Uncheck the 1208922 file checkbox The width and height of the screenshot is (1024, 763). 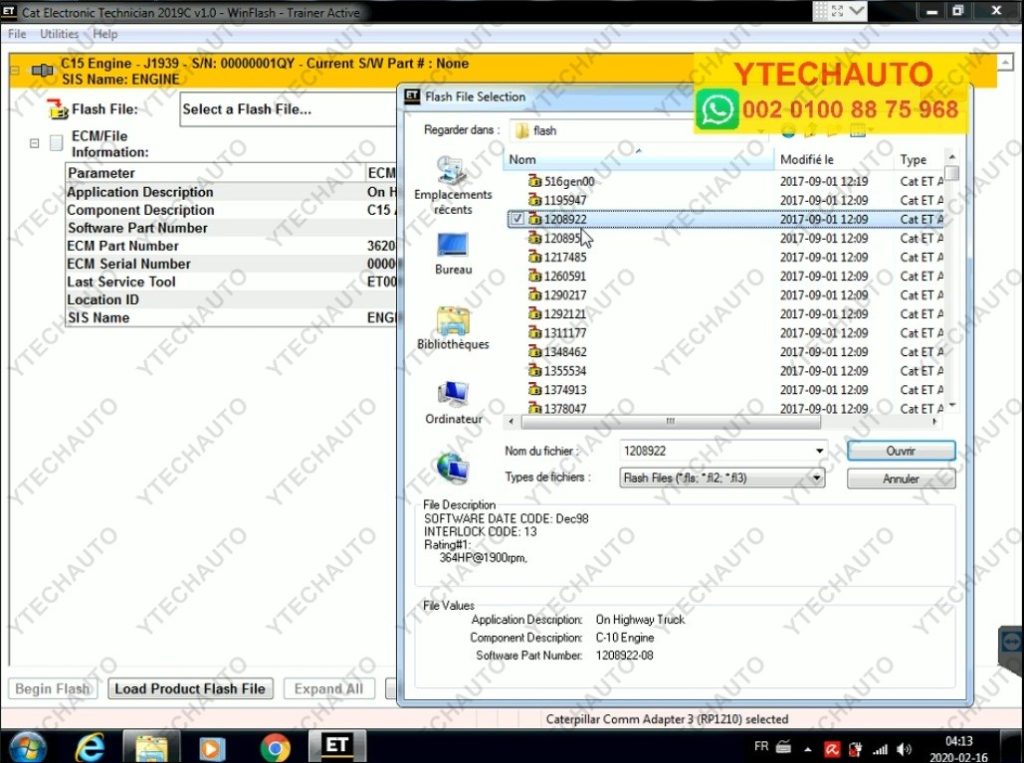click(x=517, y=219)
